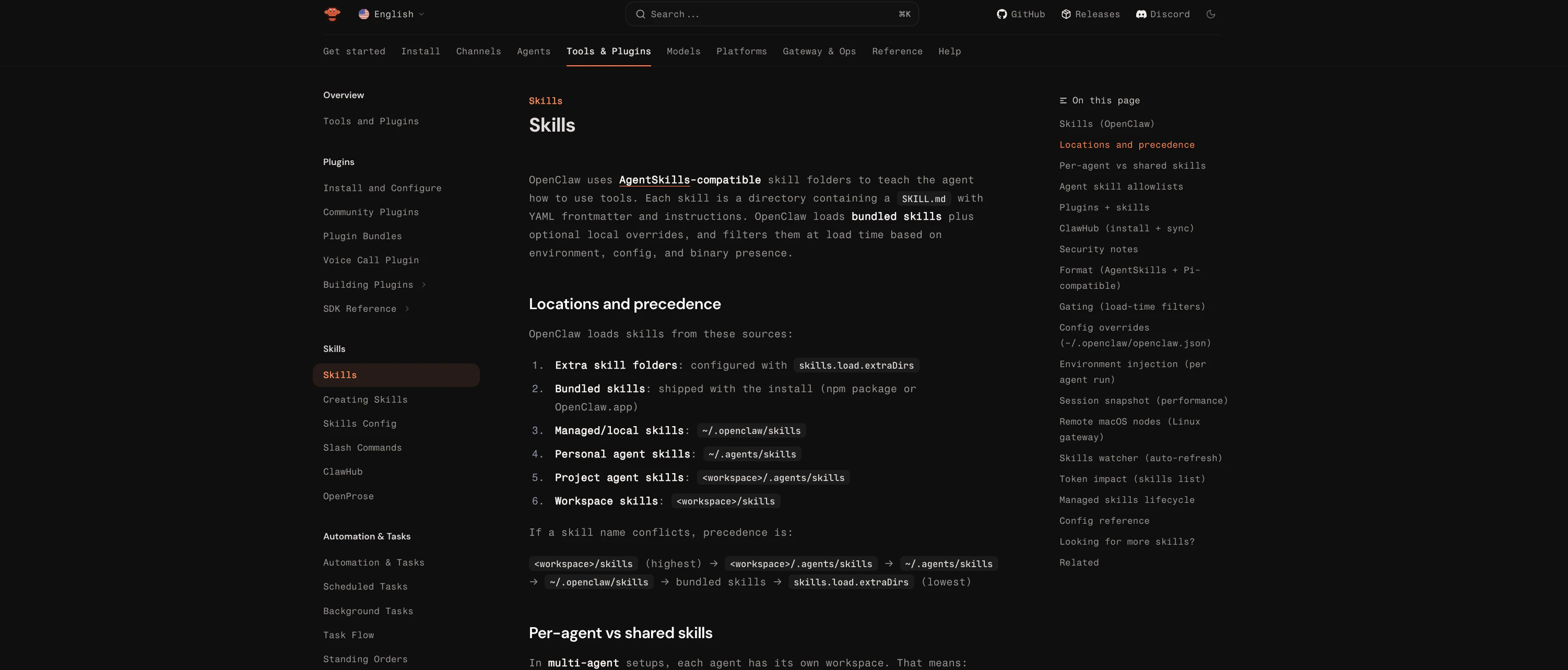Jump to Config overrides section
The image size is (1568, 670).
pos(1135,335)
